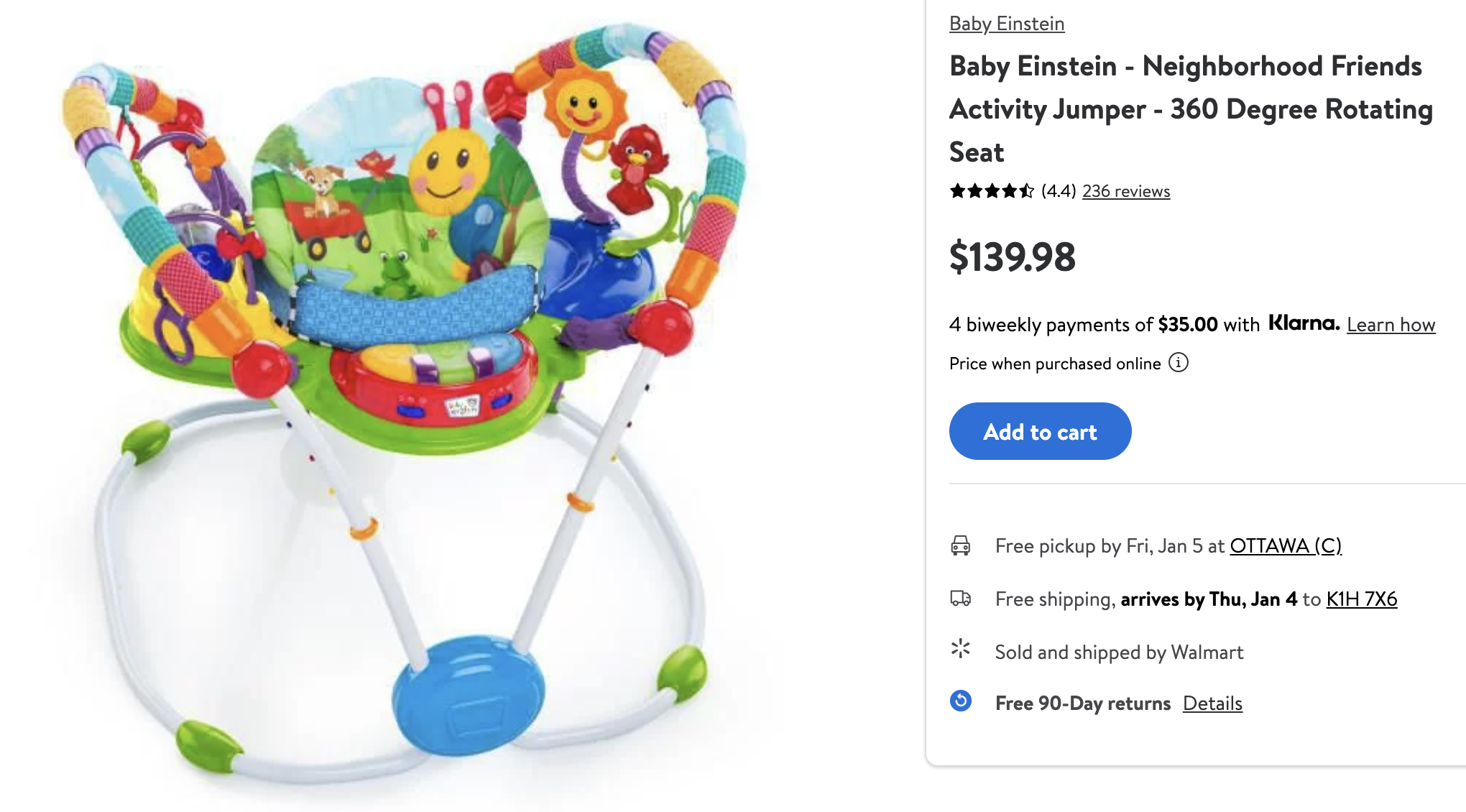The height and width of the screenshot is (812, 1466).
Task: Click the $139.98 price
Action: tap(1012, 257)
